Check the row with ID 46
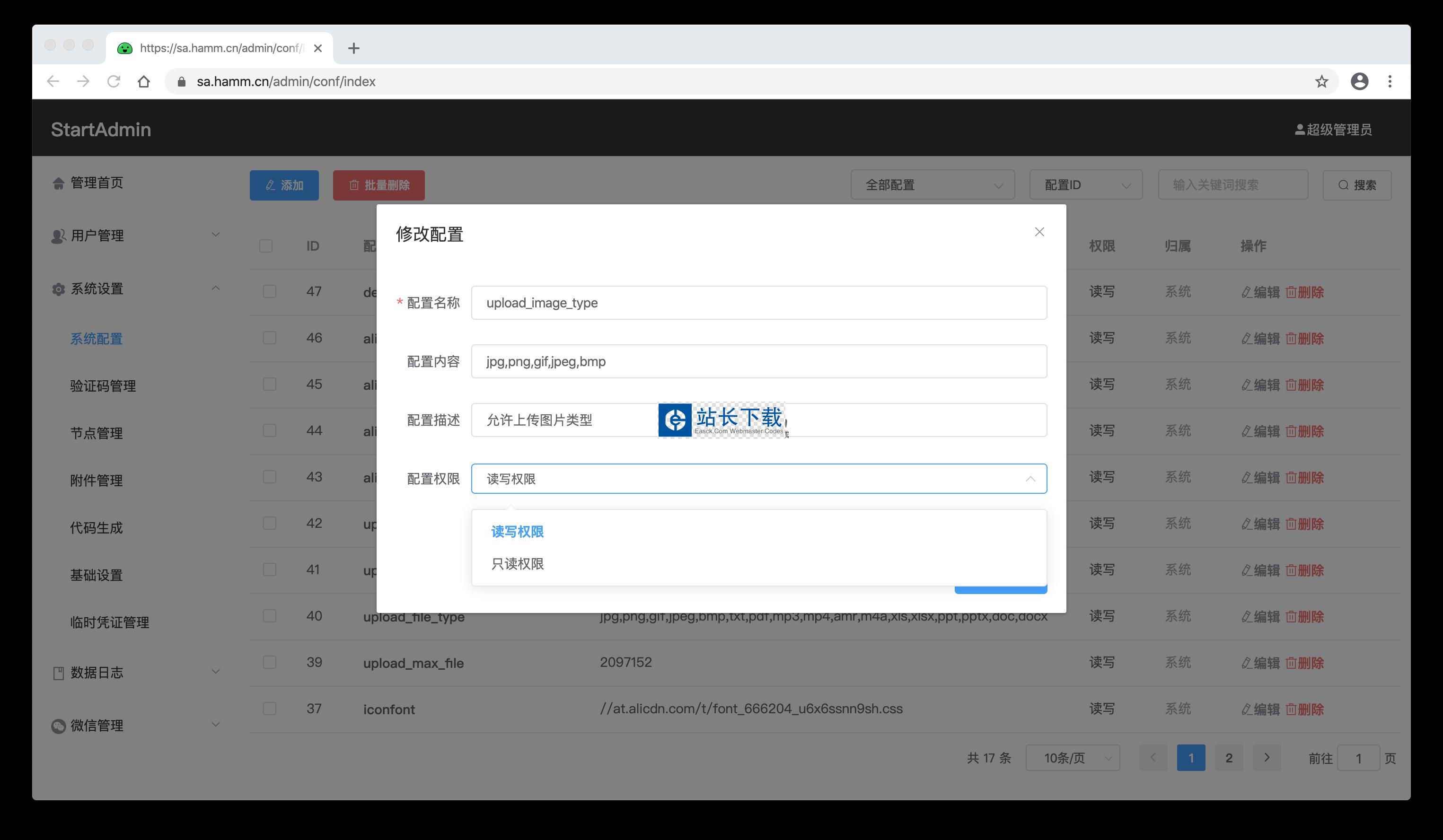 [269, 338]
